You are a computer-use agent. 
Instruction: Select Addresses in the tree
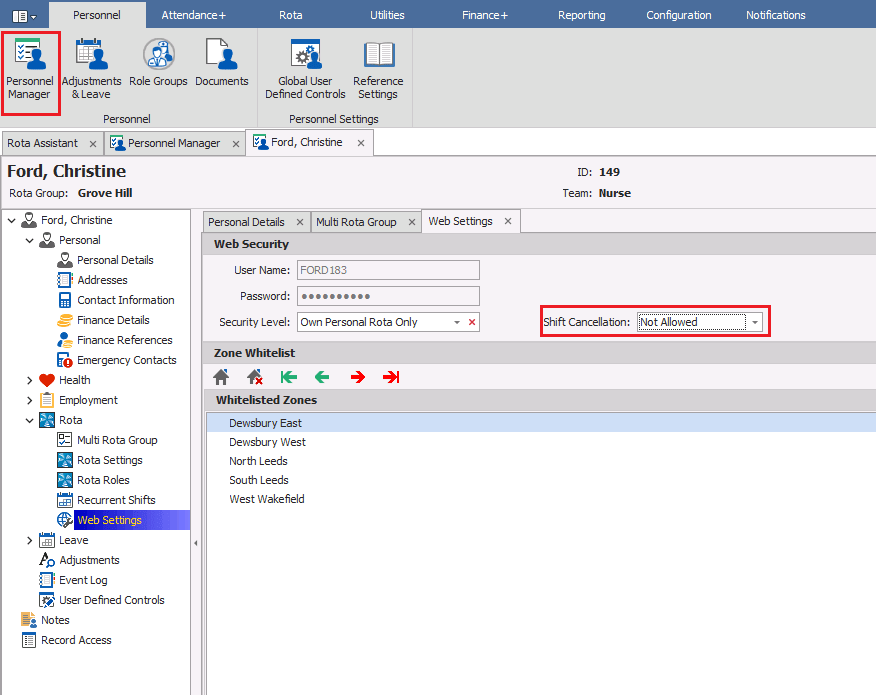point(102,280)
